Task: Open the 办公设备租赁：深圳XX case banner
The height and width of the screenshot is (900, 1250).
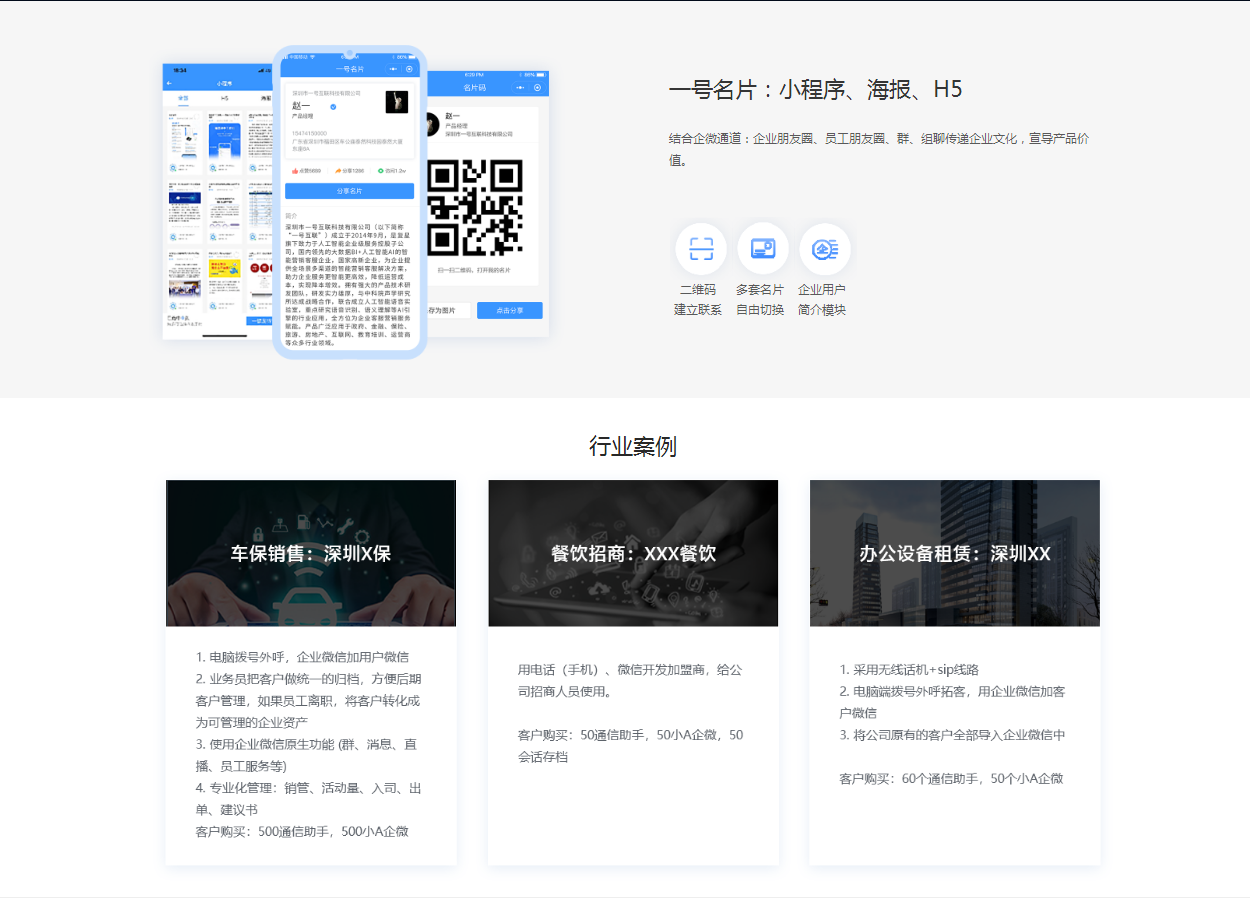Action: pos(955,553)
